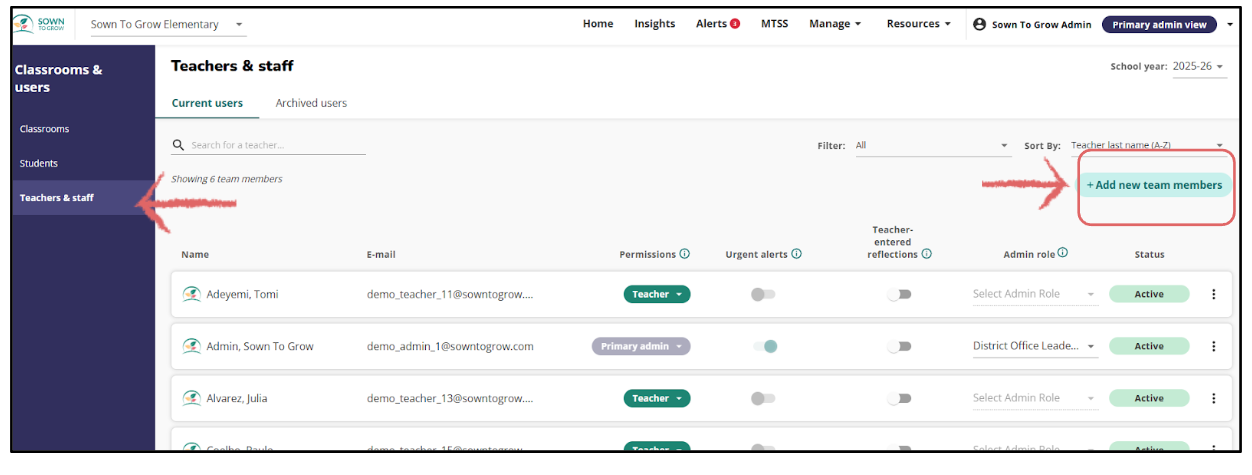Toggle teacher-entered reflections for Alvarez, Julia
1252x475 pixels.
click(x=899, y=398)
